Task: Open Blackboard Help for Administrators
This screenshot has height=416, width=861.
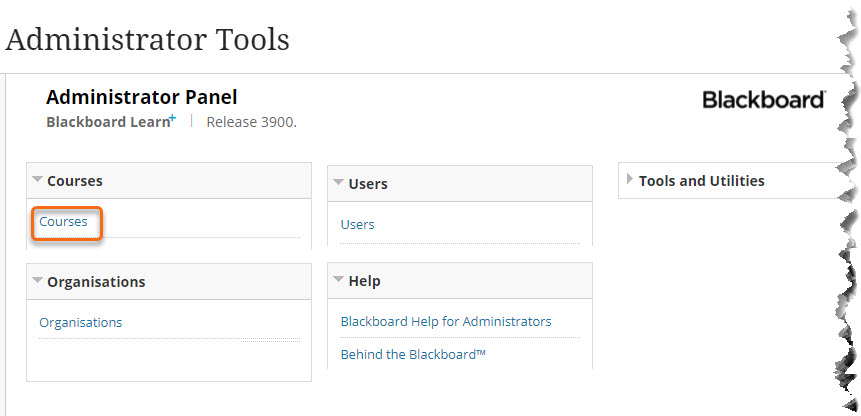Action: pos(446,322)
